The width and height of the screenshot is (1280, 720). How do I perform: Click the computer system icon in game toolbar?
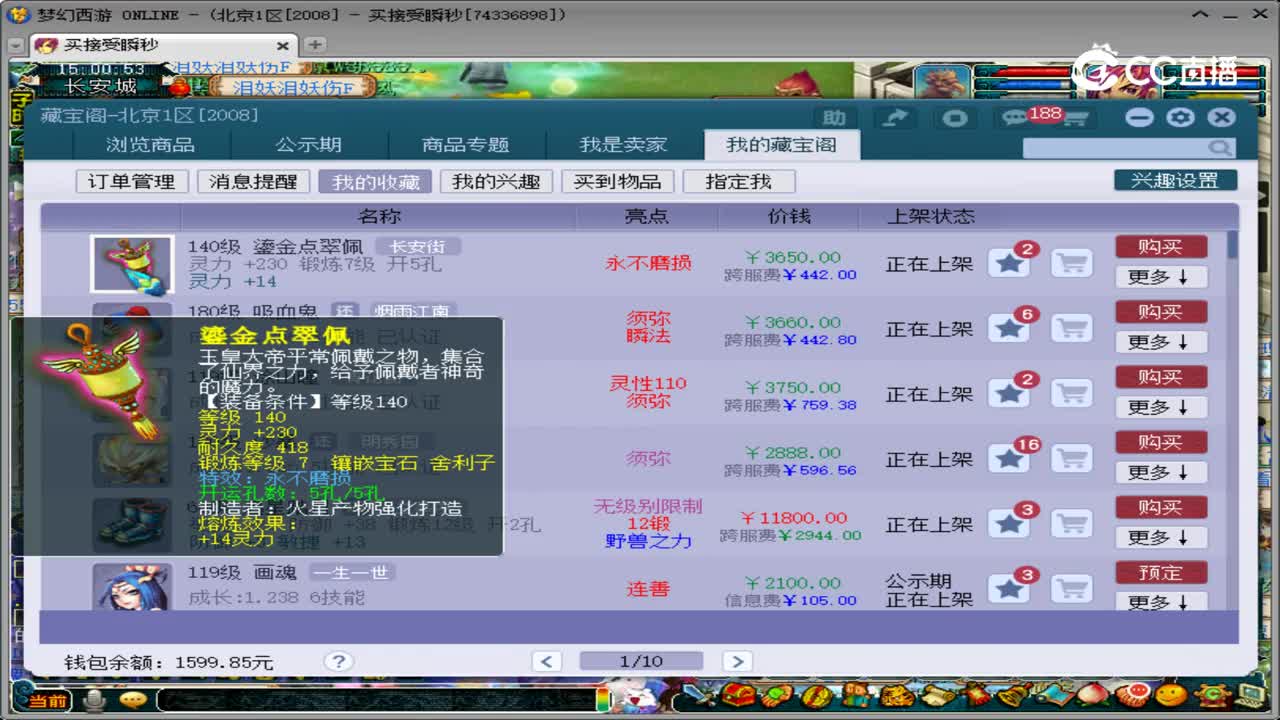(x=1250, y=695)
